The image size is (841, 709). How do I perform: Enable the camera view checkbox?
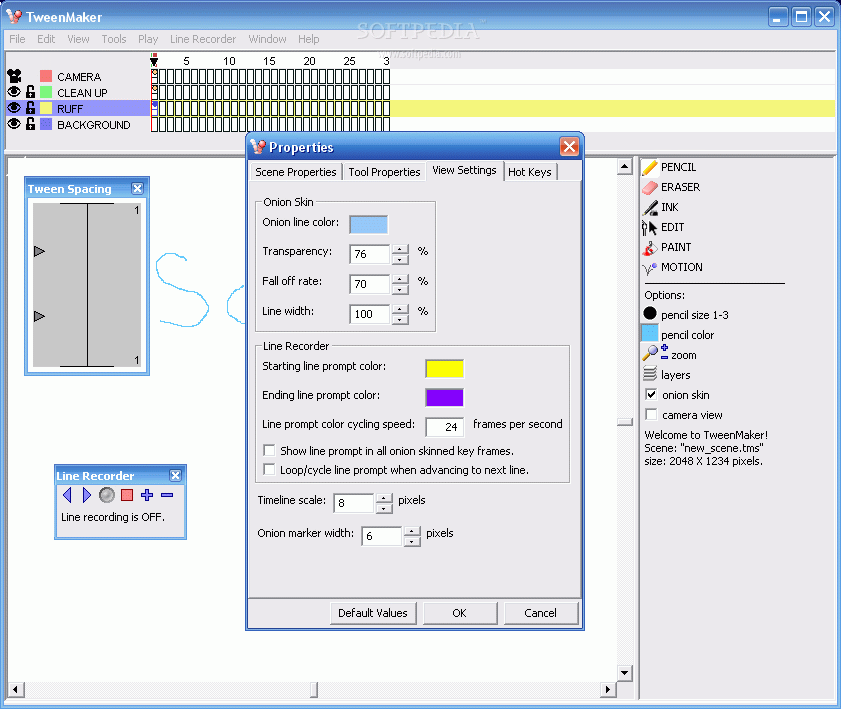click(651, 415)
